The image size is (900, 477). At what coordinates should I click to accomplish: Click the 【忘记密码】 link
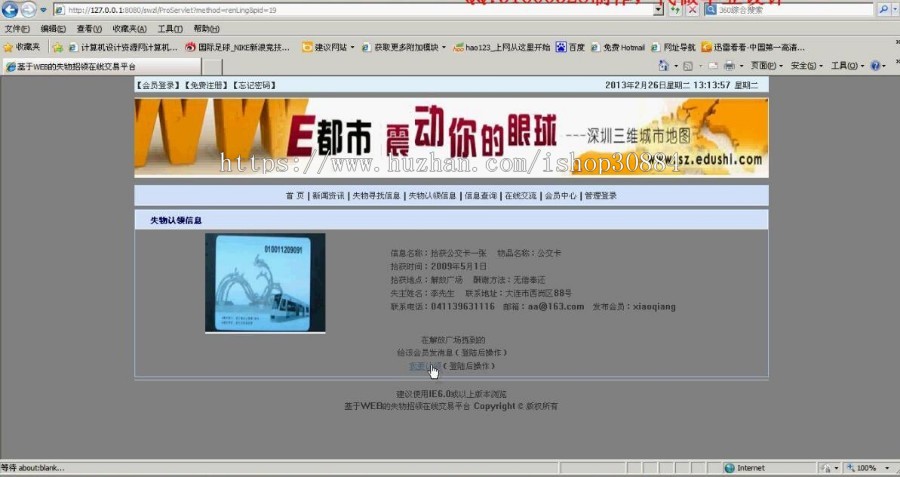pyautogui.click(x=254, y=85)
